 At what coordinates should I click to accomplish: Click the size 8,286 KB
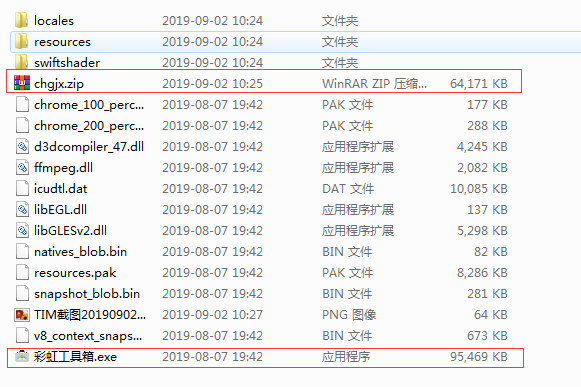482,273
